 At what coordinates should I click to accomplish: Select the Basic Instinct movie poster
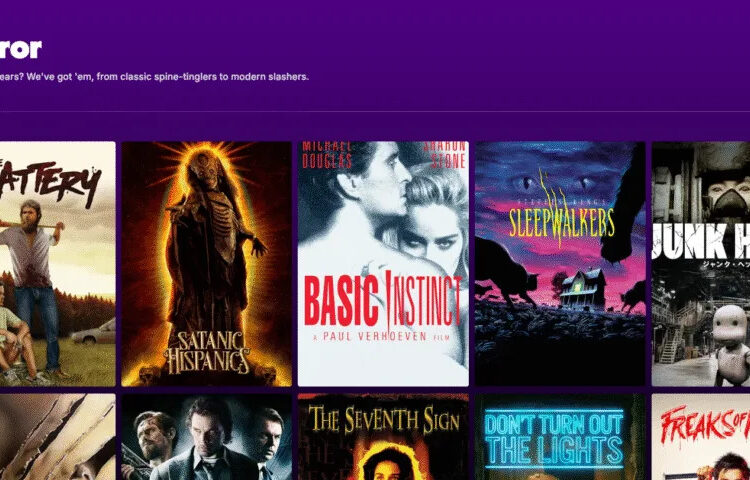click(x=383, y=264)
